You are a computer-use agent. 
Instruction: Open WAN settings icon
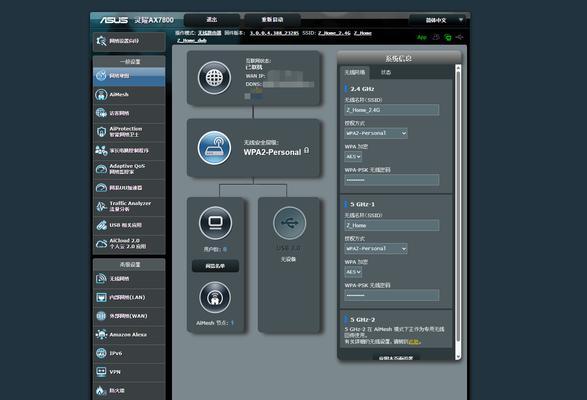coord(101,316)
